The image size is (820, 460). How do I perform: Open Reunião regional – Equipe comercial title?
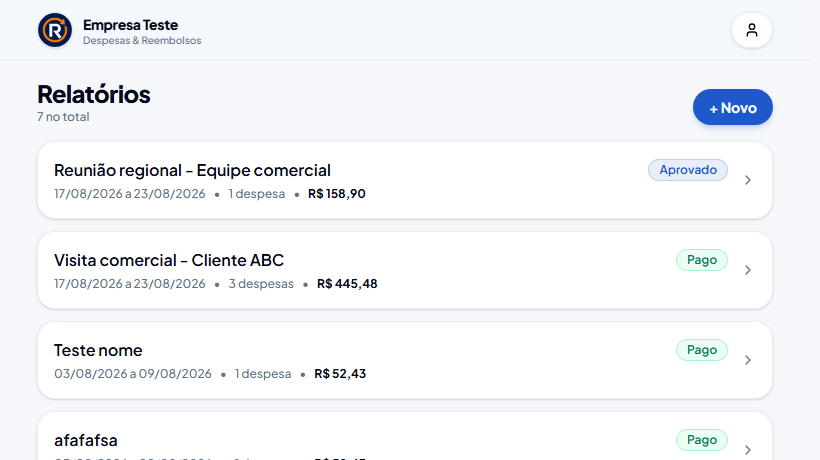(192, 170)
